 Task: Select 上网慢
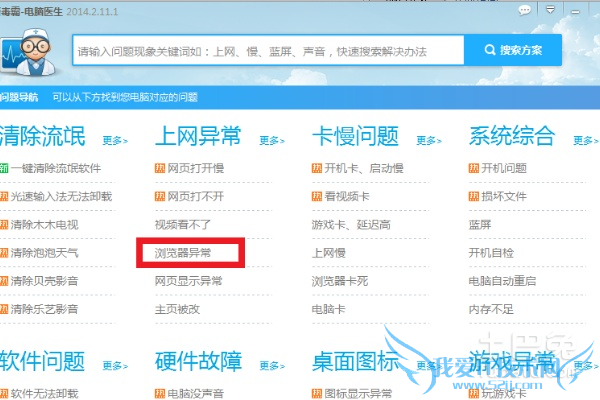328,253
